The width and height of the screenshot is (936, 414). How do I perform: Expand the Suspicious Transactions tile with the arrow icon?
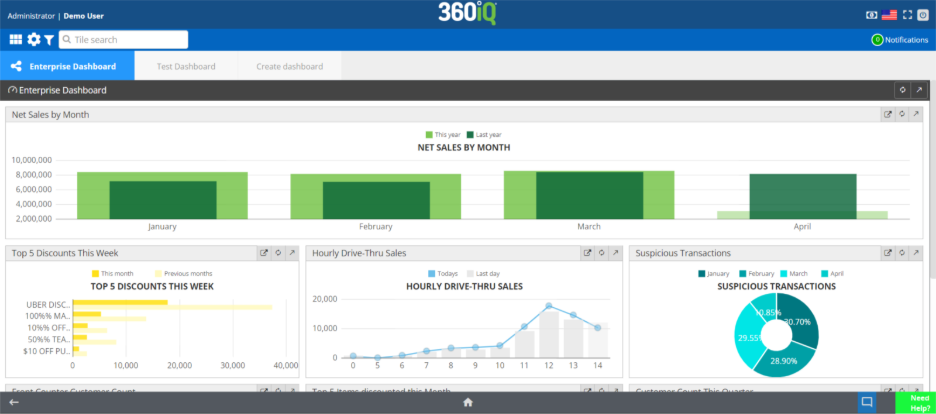point(915,253)
